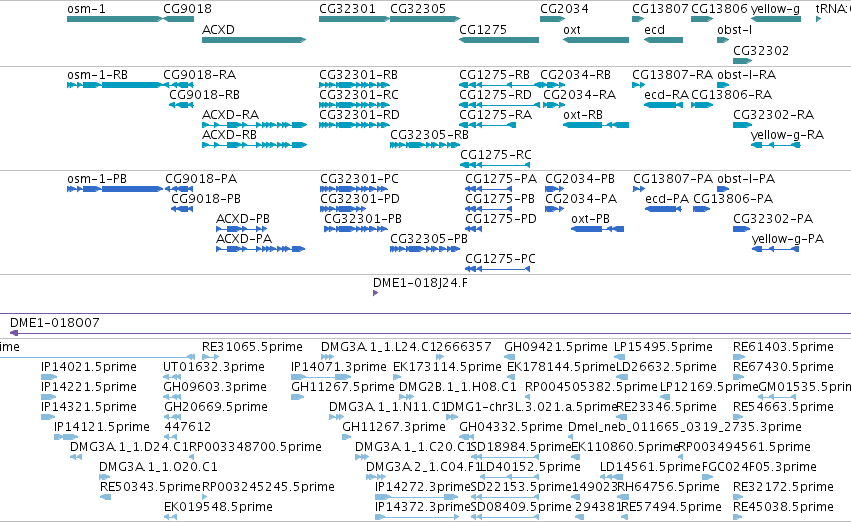Click the LP15495.5prime EST label

663,347
